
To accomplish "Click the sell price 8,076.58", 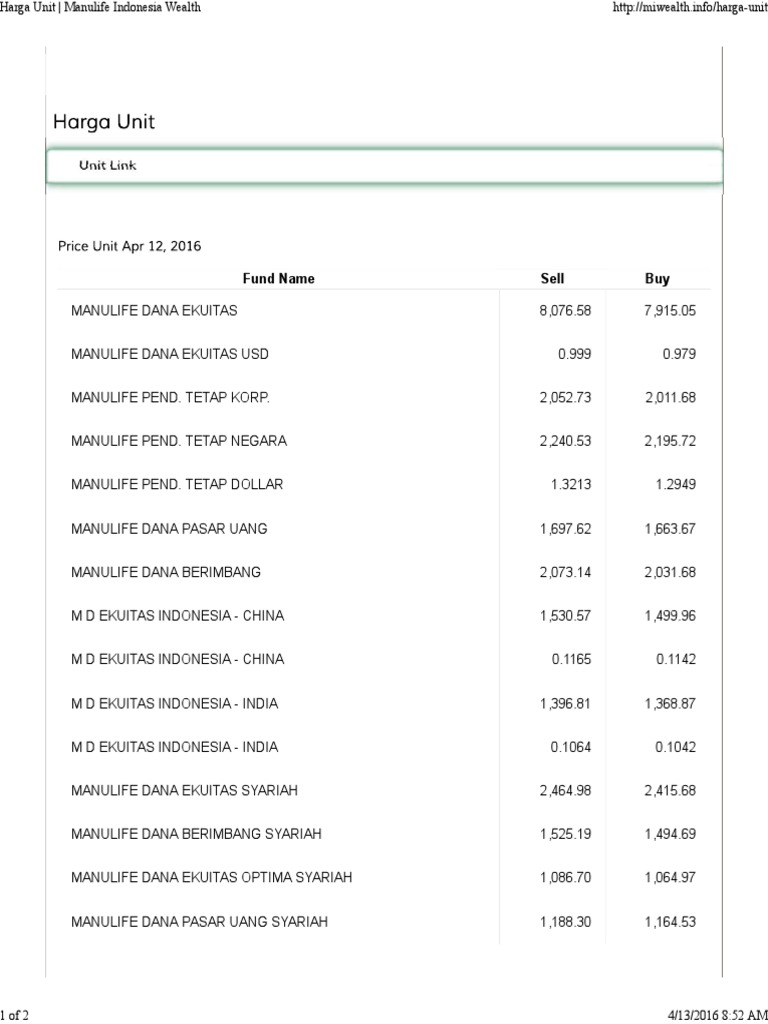I will pyautogui.click(x=565, y=310).
